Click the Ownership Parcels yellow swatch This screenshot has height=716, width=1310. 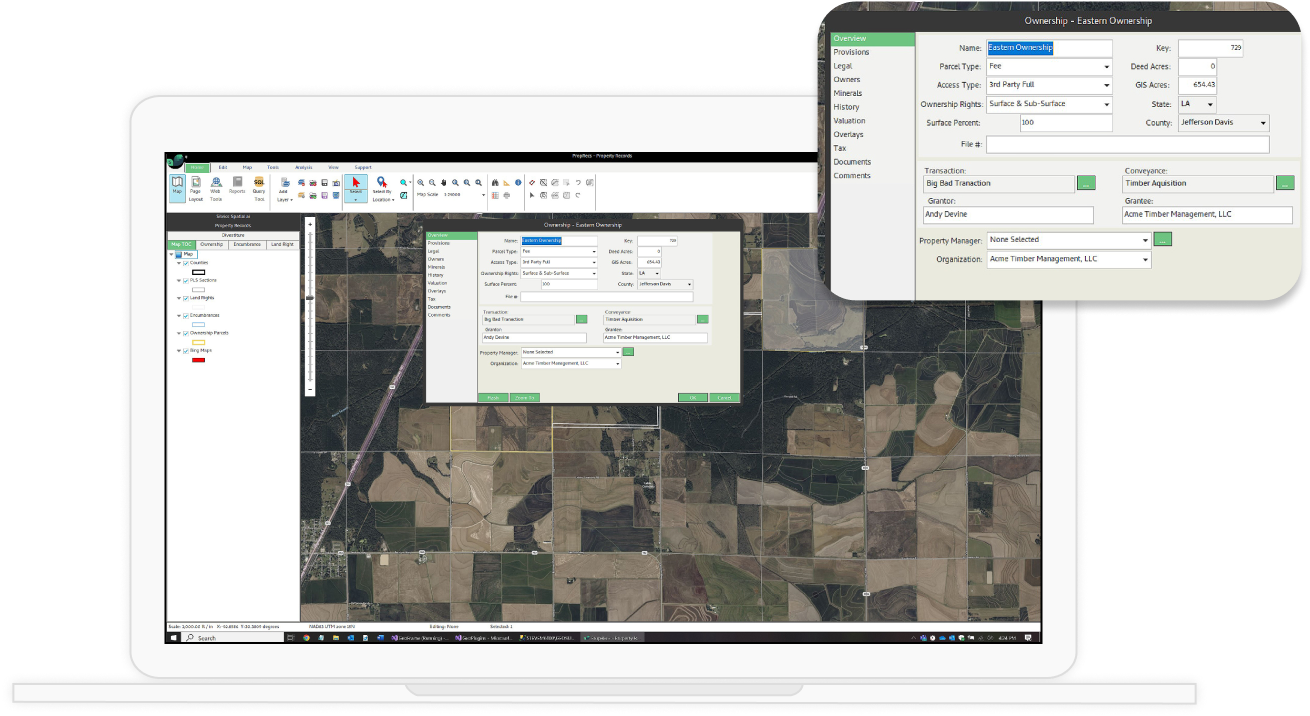click(198, 342)
